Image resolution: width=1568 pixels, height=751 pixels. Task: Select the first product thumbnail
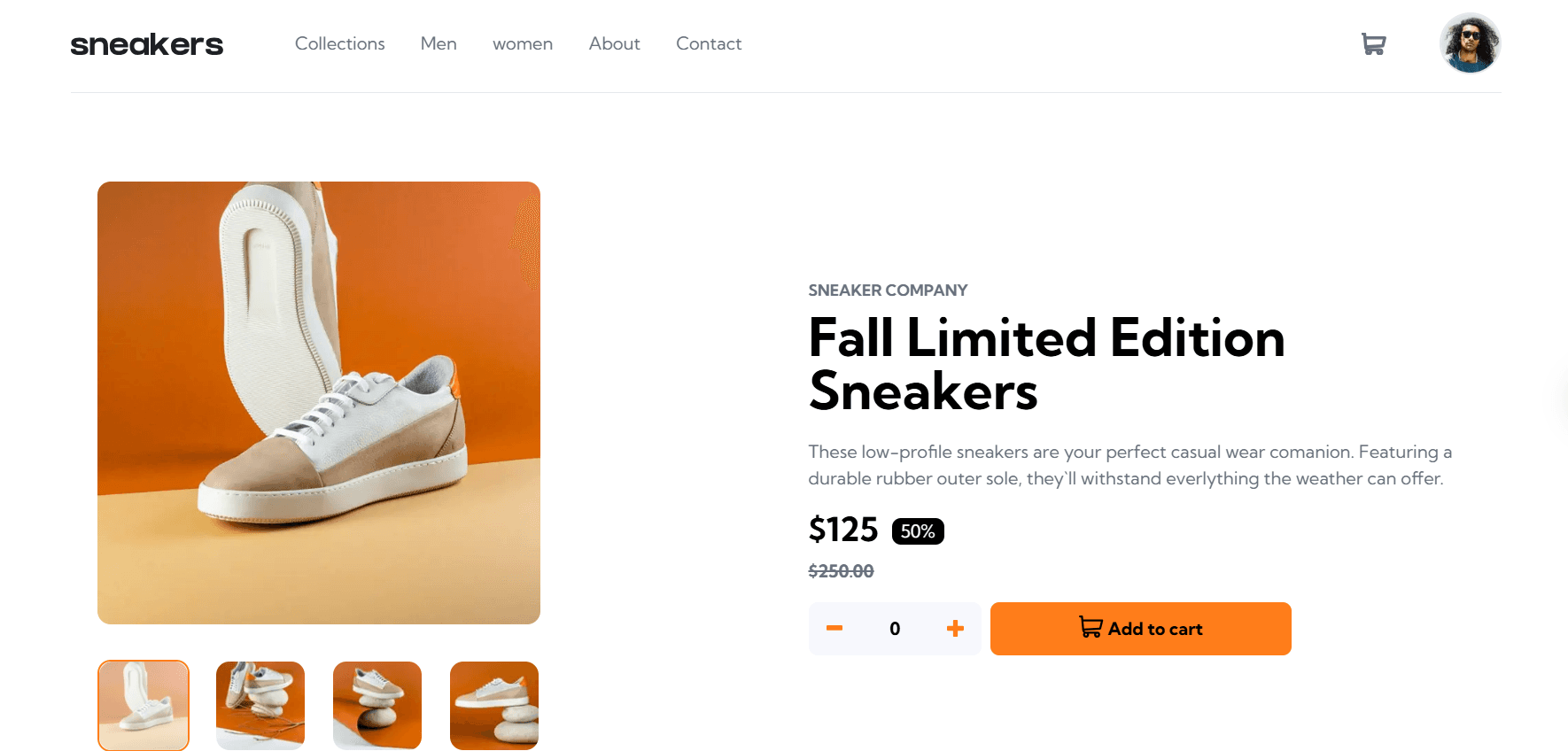[x=144, y=706]
